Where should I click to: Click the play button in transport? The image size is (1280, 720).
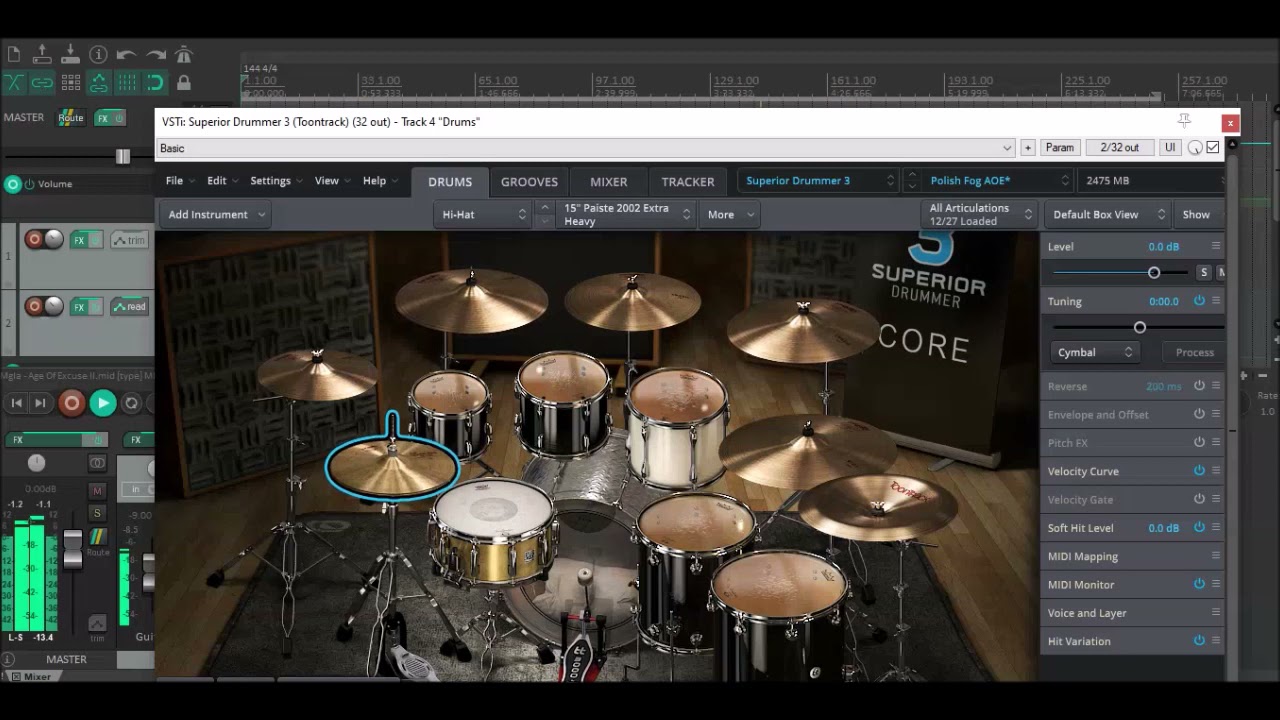click(102, 403)
